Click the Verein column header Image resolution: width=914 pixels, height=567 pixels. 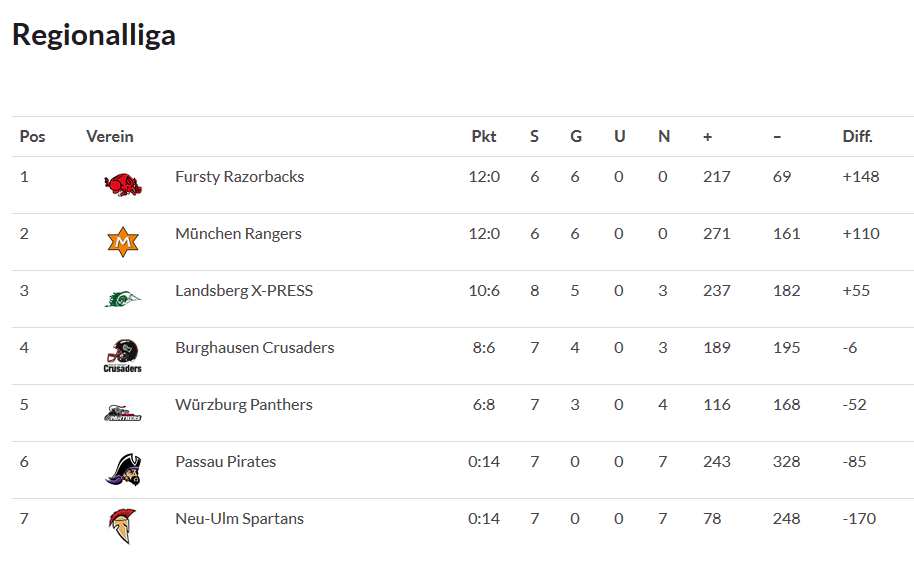click(110, 136)
